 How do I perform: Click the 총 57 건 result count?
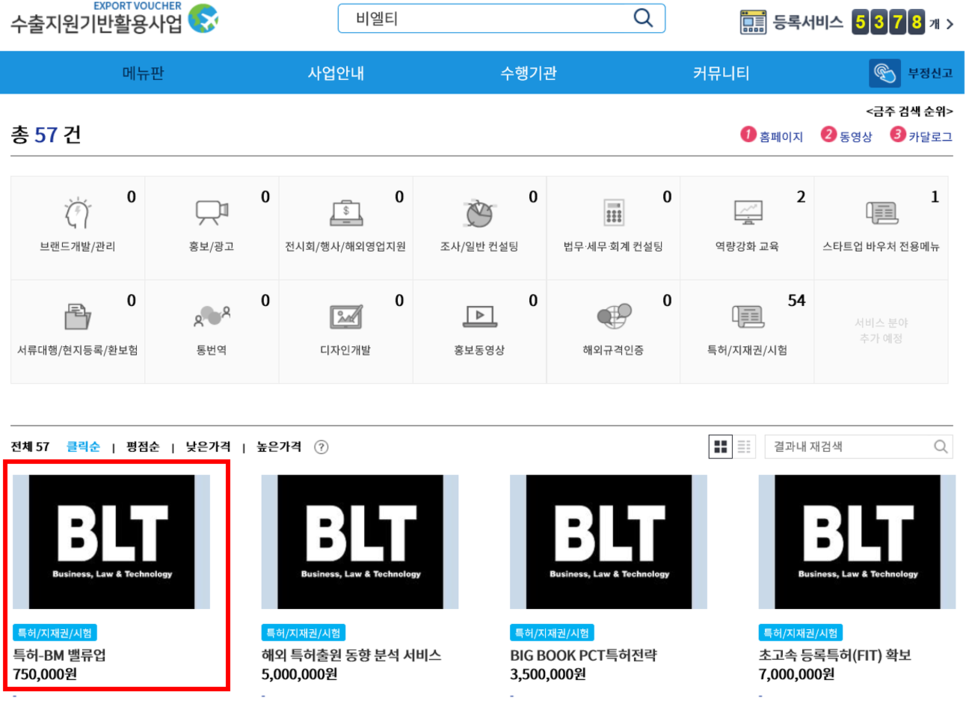pos(46,134)
